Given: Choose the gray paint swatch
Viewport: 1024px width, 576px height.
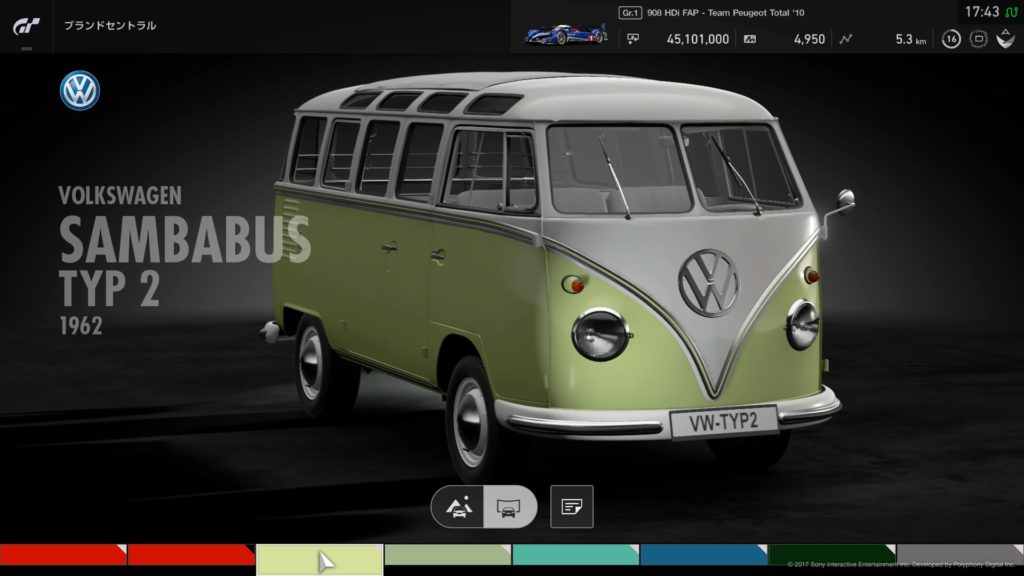Looking at the screenshot, I should tap(960, 554).
